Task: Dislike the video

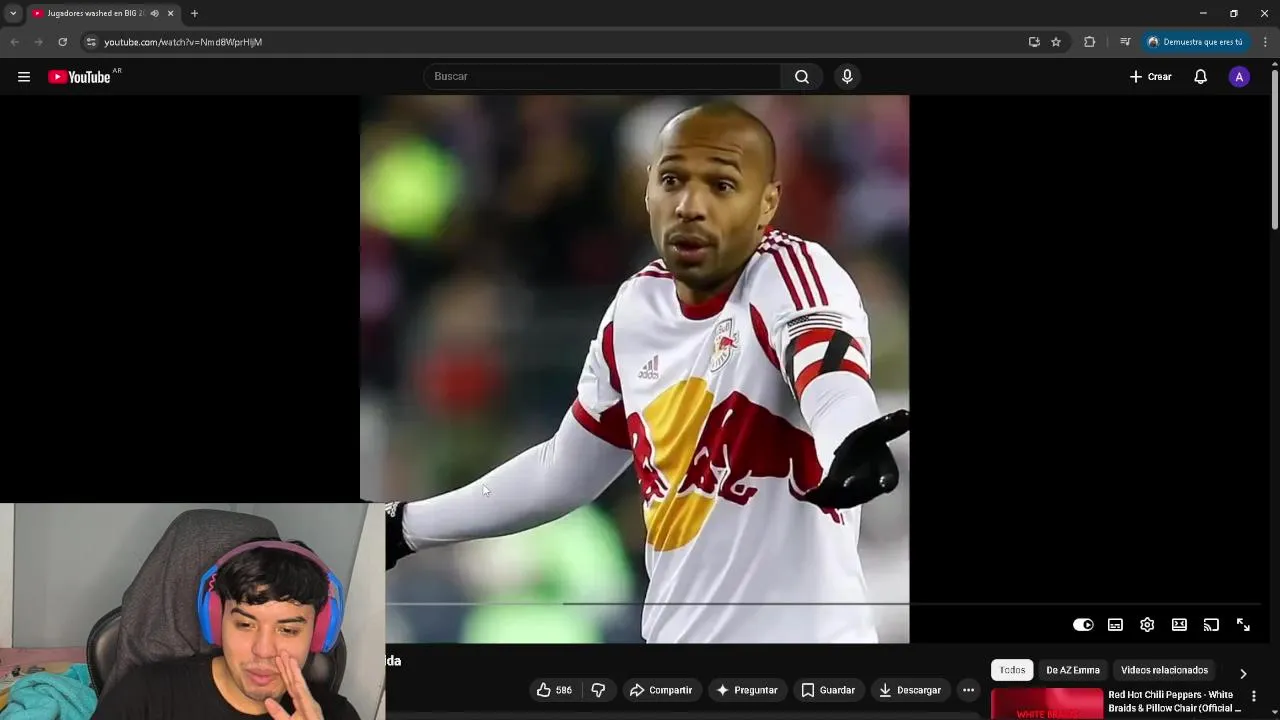Action: 598,690
